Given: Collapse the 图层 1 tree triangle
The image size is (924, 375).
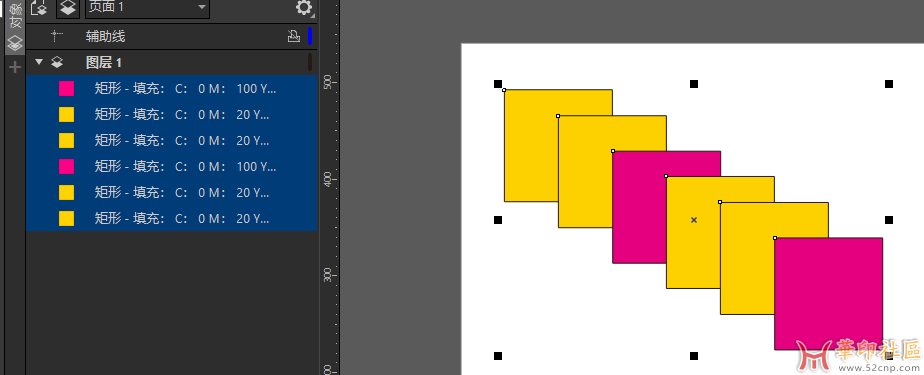Looking at the screenshot, I should (x=39, y=62).
